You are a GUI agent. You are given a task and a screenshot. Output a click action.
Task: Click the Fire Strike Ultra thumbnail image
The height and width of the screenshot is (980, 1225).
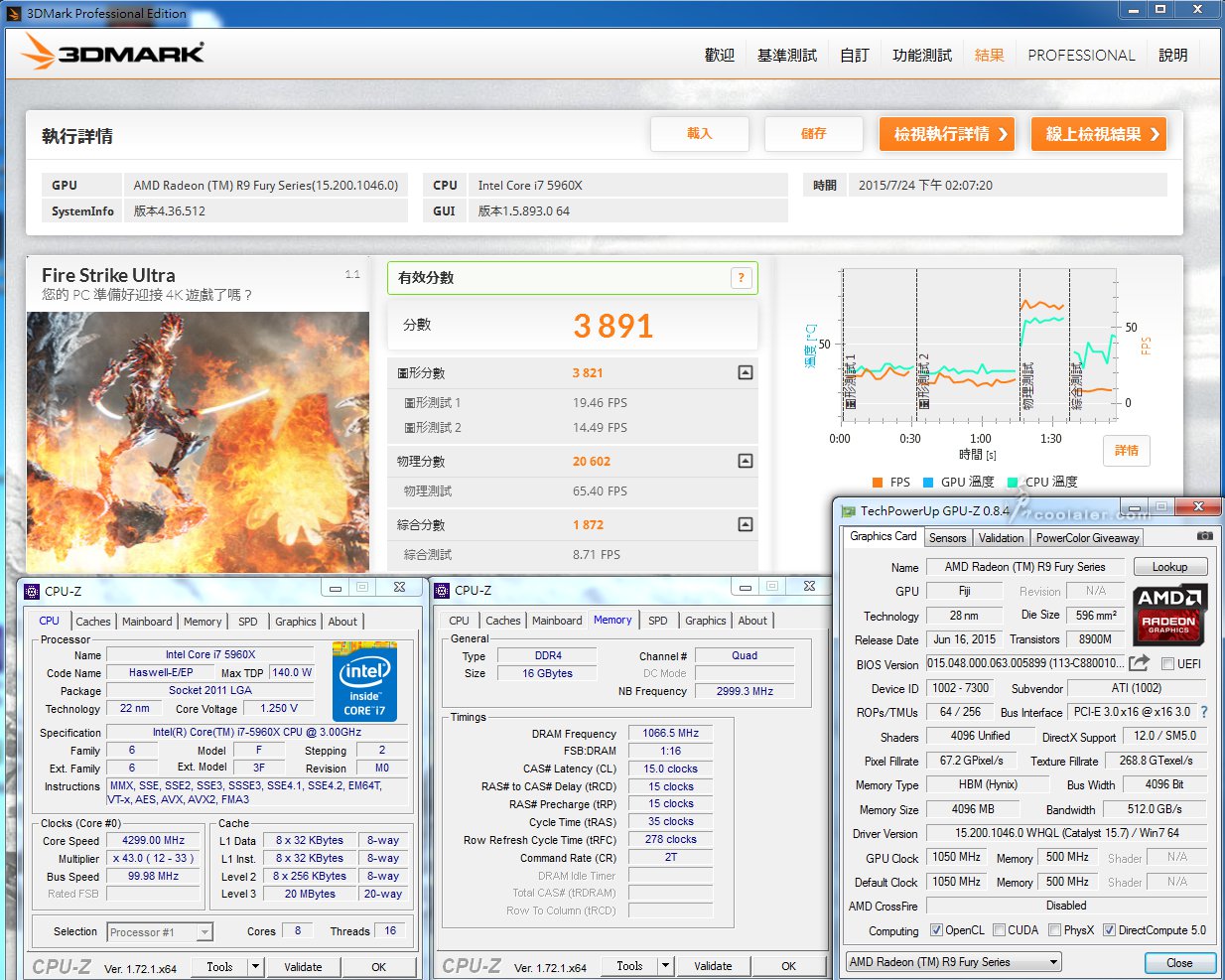[x=198, y=442]
